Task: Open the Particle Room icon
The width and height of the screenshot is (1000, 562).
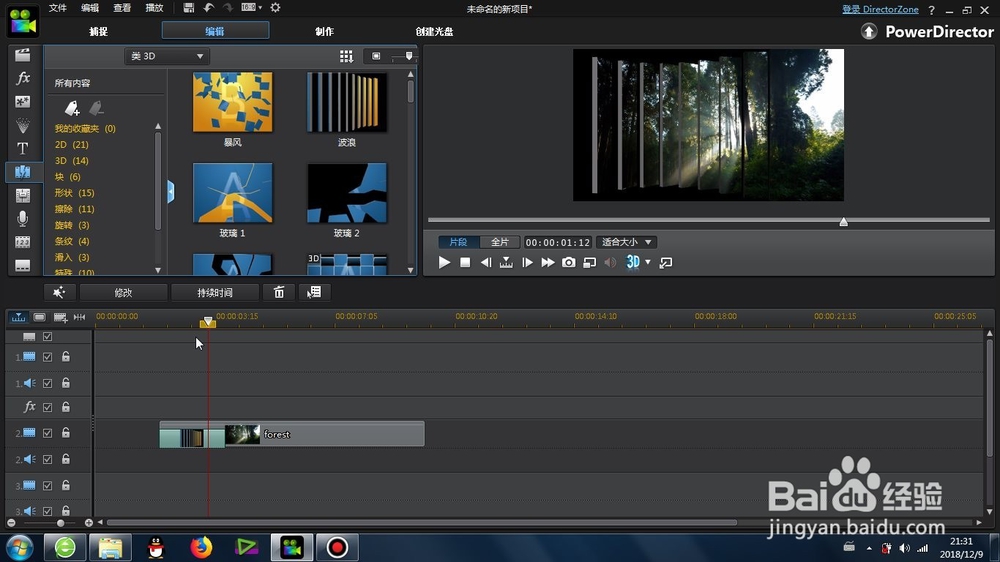Action: coord(23,125)
